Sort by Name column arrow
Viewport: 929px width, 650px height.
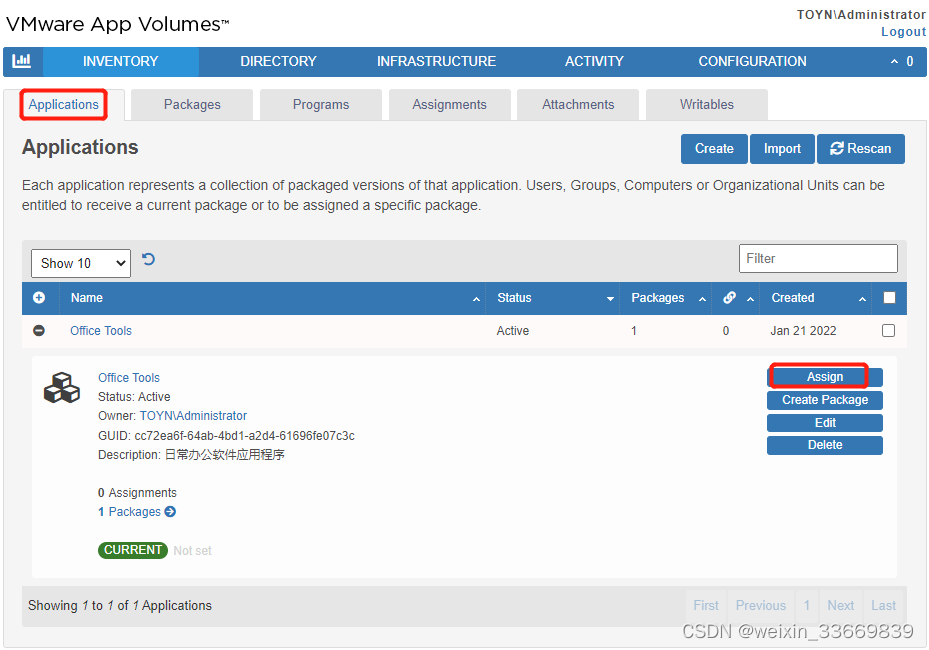click(476, 299)
